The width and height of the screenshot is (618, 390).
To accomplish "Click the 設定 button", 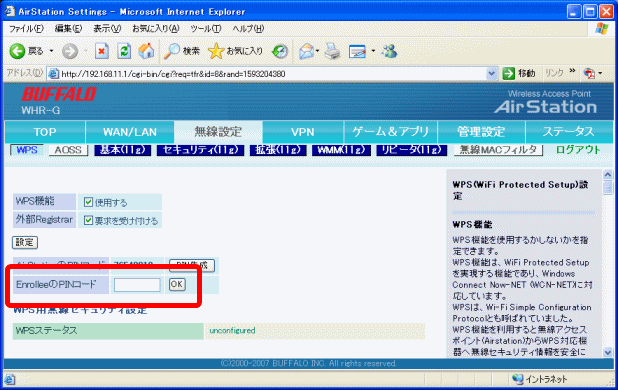I will coord(25,243).
